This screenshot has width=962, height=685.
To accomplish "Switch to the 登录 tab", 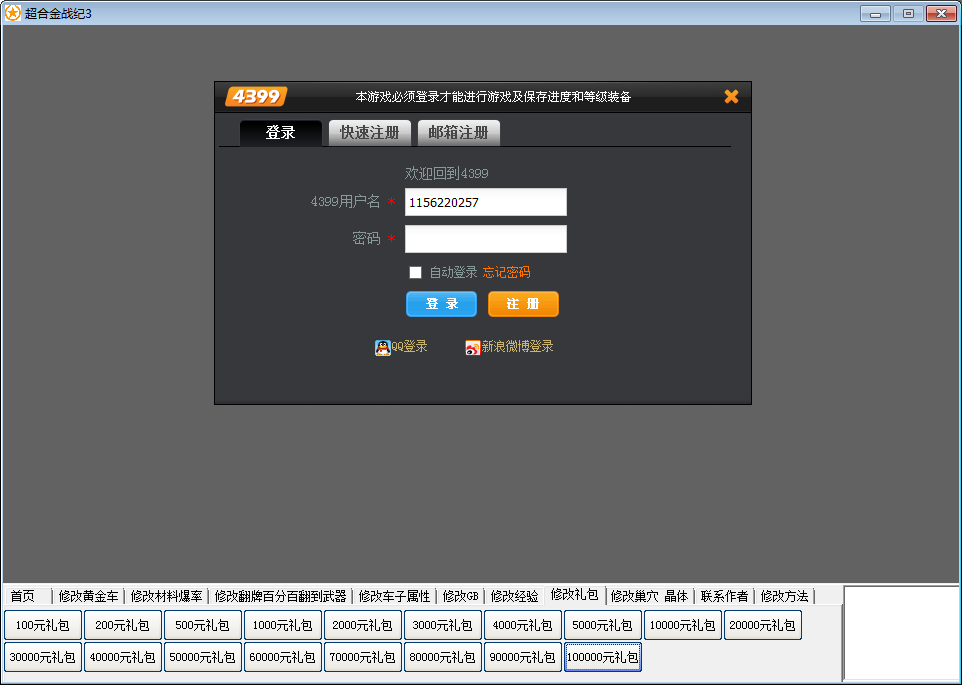I will [x=280, y=132].
